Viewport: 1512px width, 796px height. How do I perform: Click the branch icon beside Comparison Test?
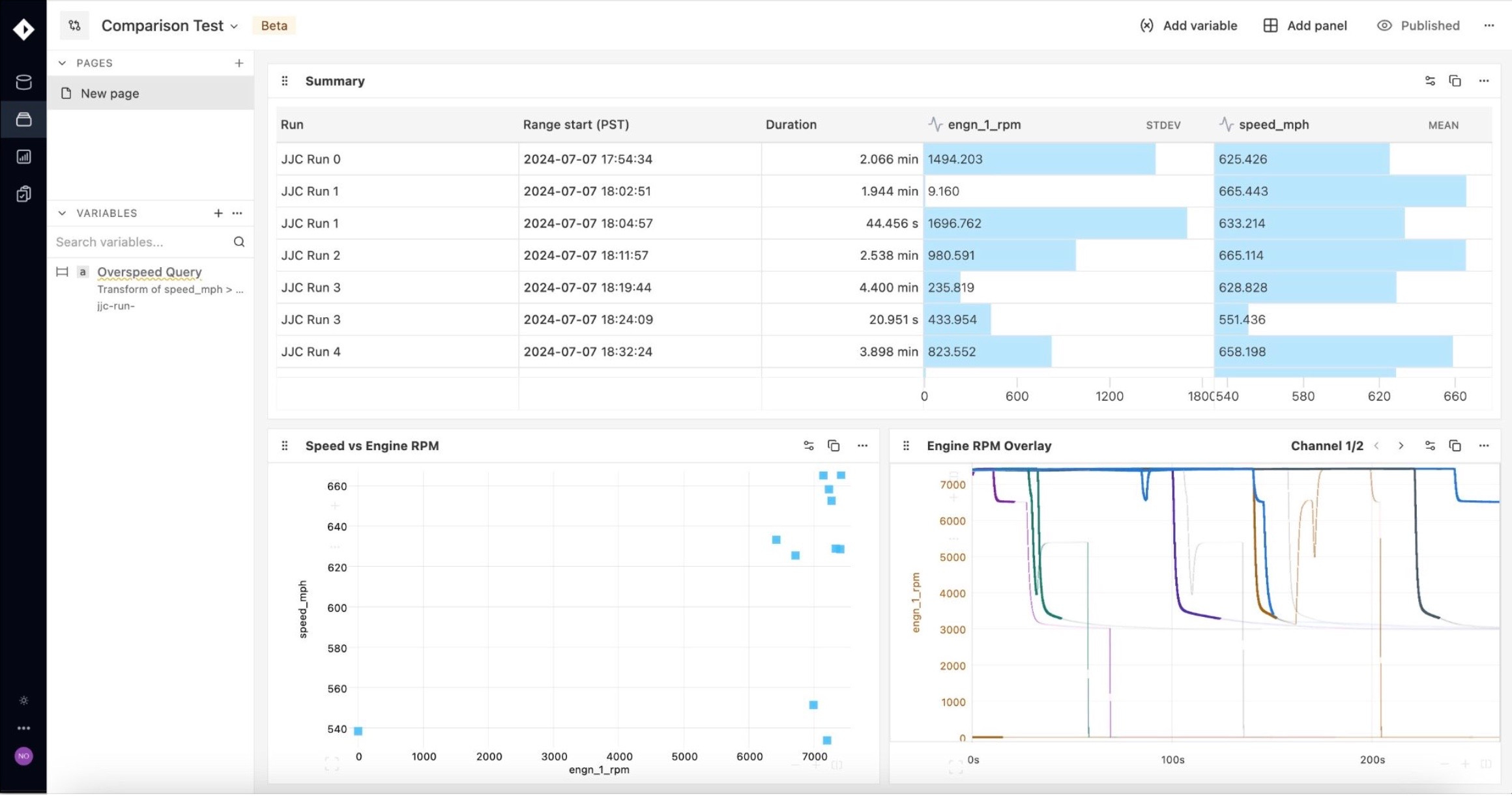[75, 25]
